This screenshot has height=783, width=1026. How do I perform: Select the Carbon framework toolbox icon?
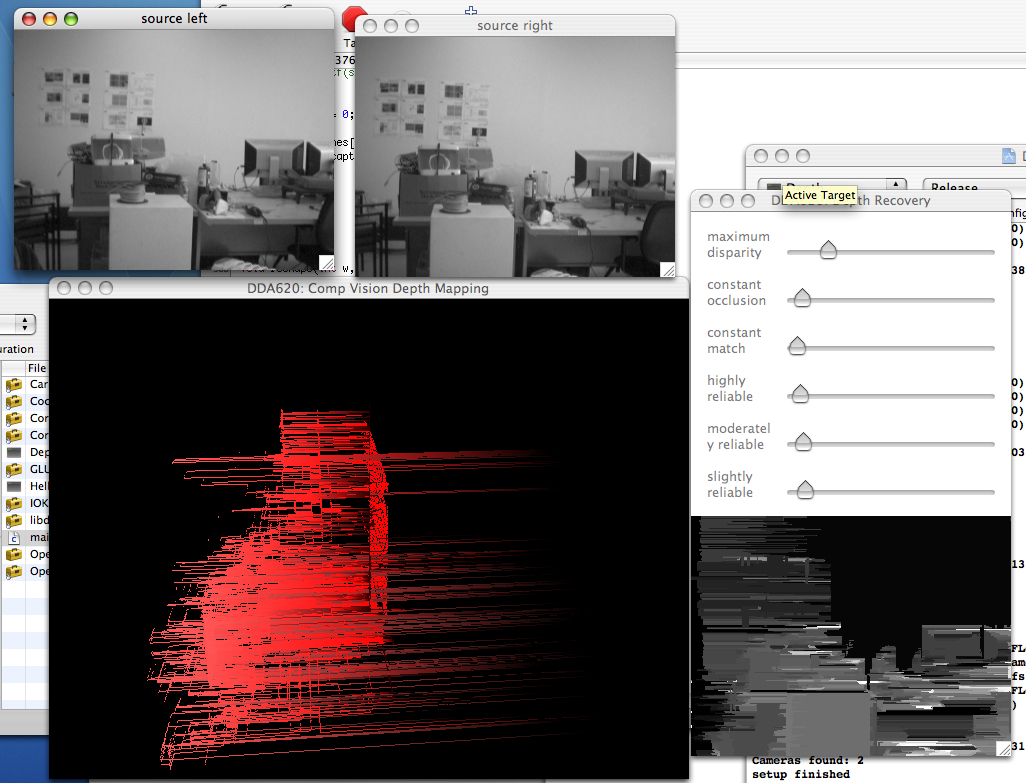tap(14, 384)
